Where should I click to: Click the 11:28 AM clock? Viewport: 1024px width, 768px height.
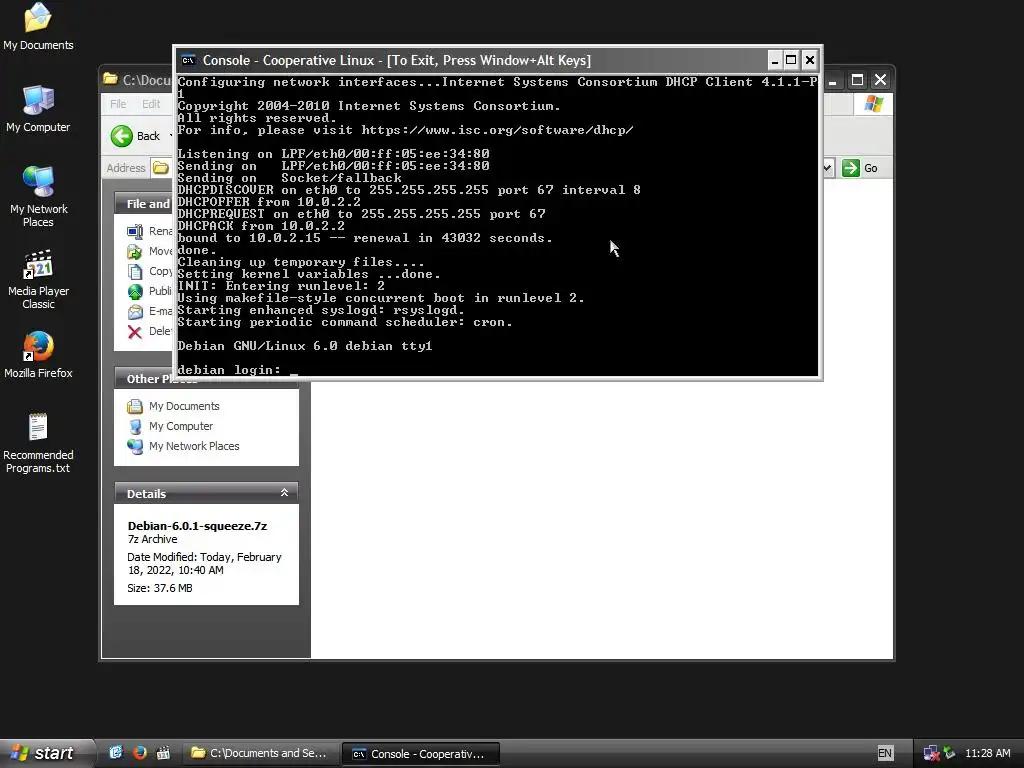[x=987, y=754]
